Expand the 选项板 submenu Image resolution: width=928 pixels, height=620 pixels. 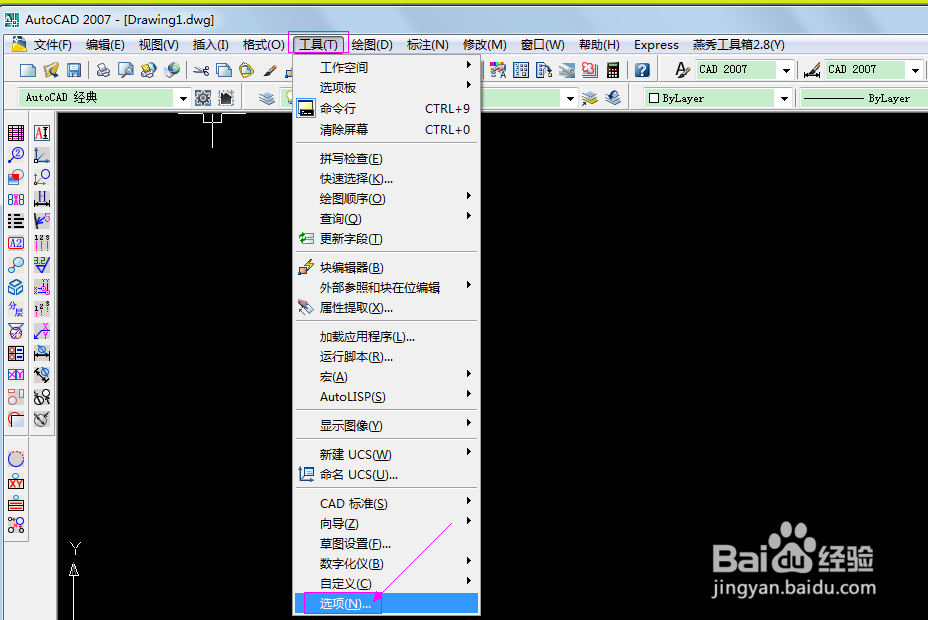pos(387,88)
